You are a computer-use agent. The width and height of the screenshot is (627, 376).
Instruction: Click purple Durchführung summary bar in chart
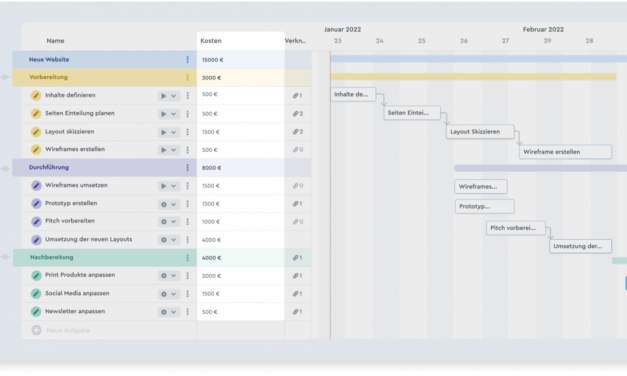[x=541, y=168]
